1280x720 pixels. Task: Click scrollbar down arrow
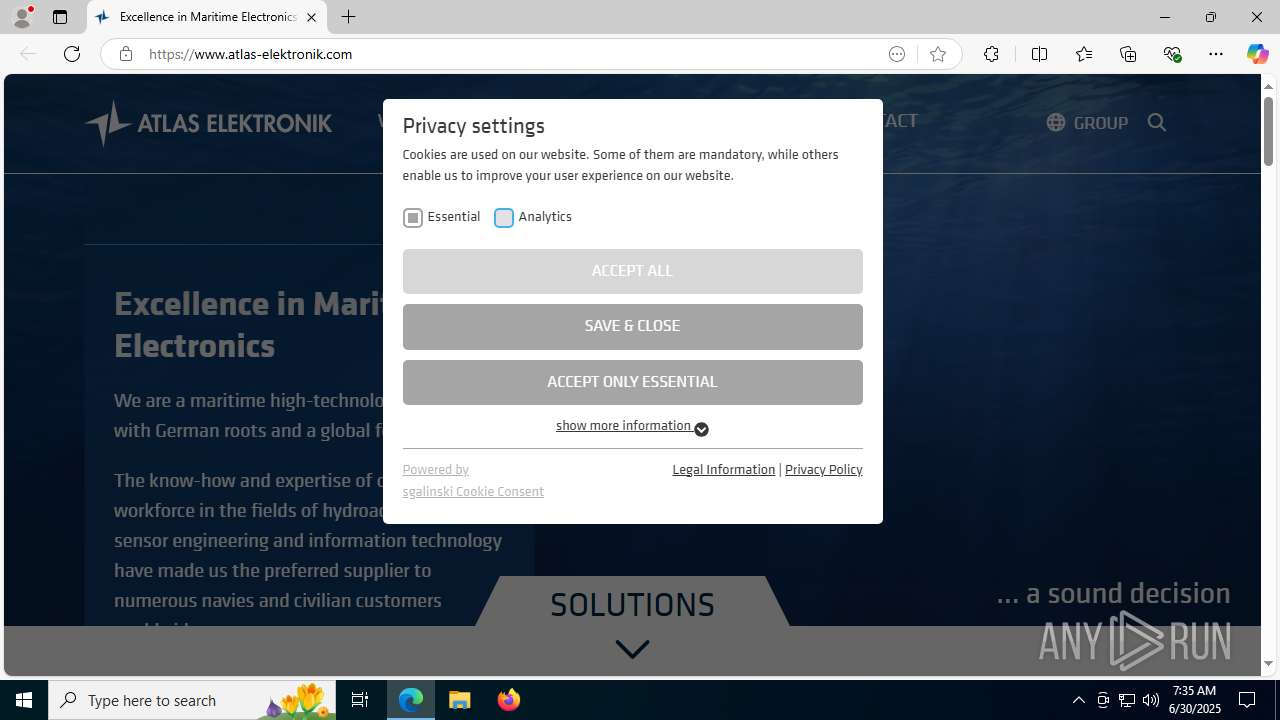point(1268,664)
